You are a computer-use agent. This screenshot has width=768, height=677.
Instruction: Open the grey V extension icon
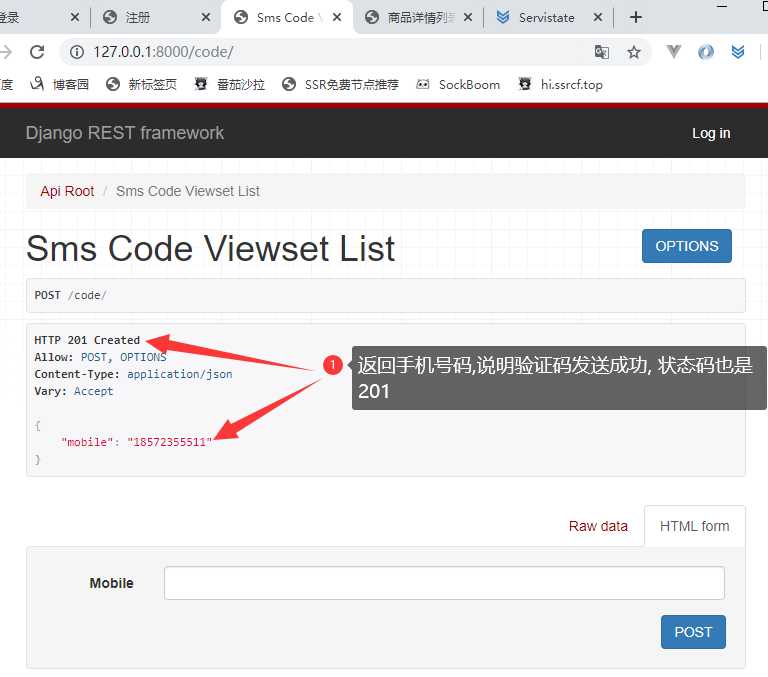pyautogui.click(x=674, y=51)
